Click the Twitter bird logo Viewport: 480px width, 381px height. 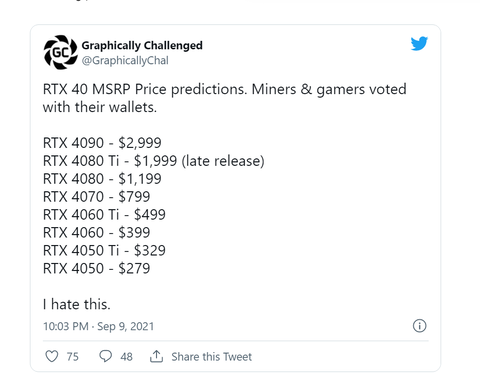coord(419,44)
